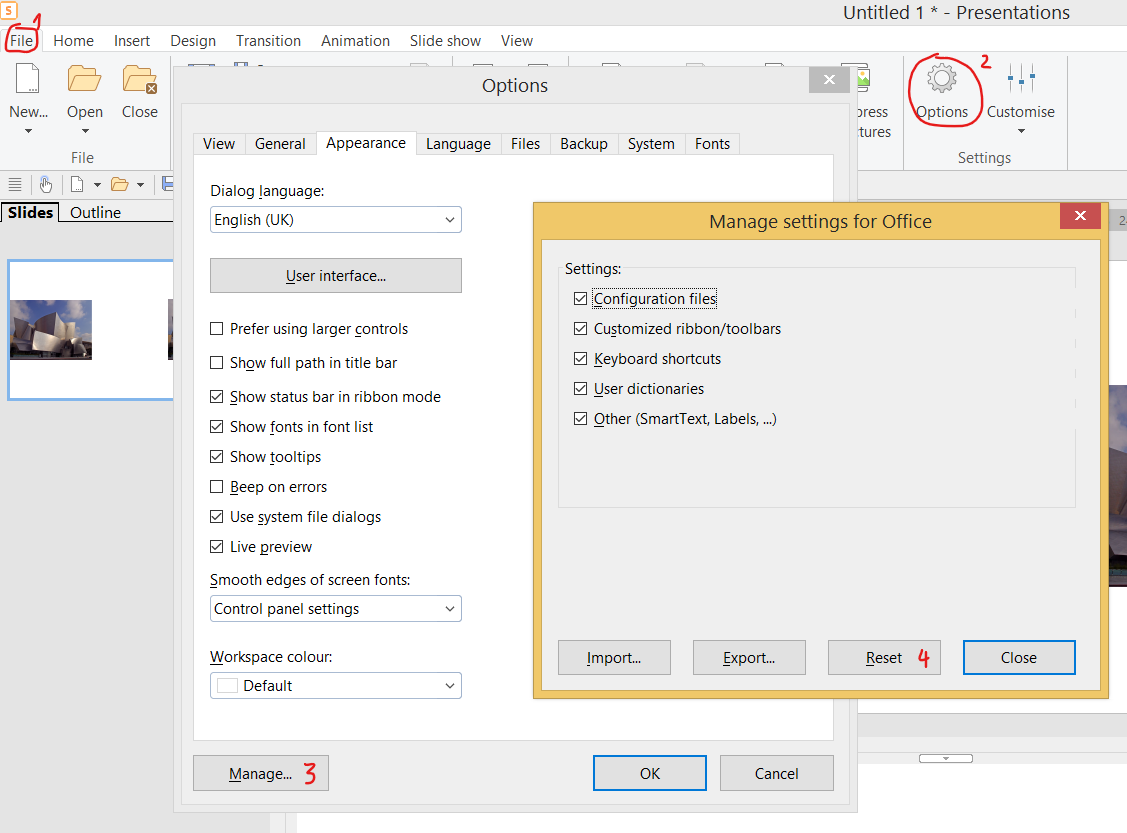Expand the arrow below the New button
Image resolution: width=1127 pixels, height=833 pixels.
[x=28, y=131]
